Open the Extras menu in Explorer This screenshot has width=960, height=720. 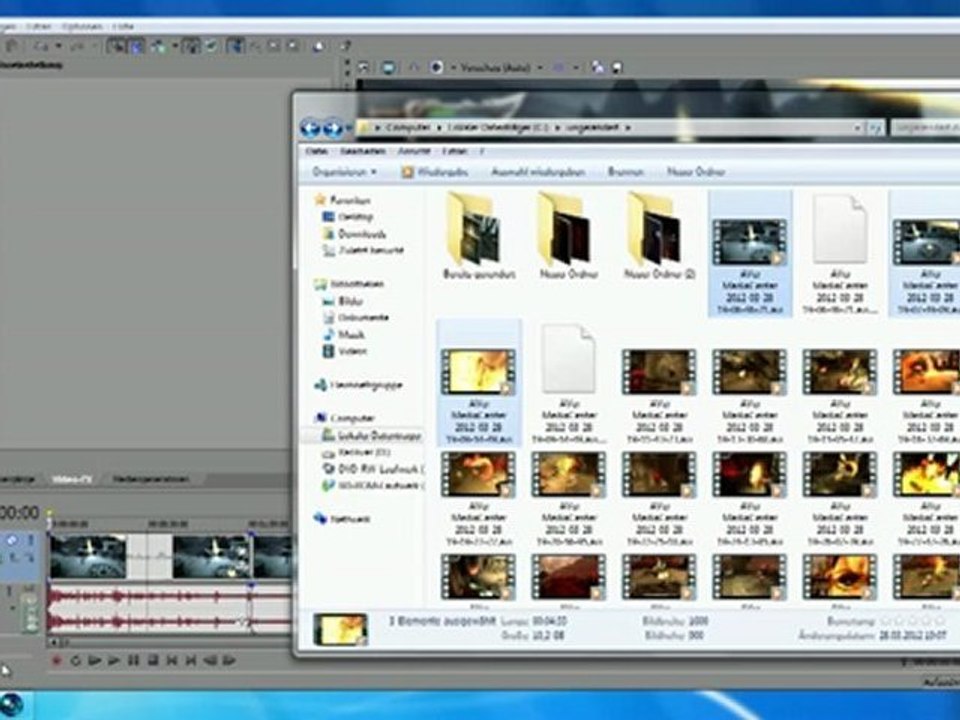click(x=455, y=151)
